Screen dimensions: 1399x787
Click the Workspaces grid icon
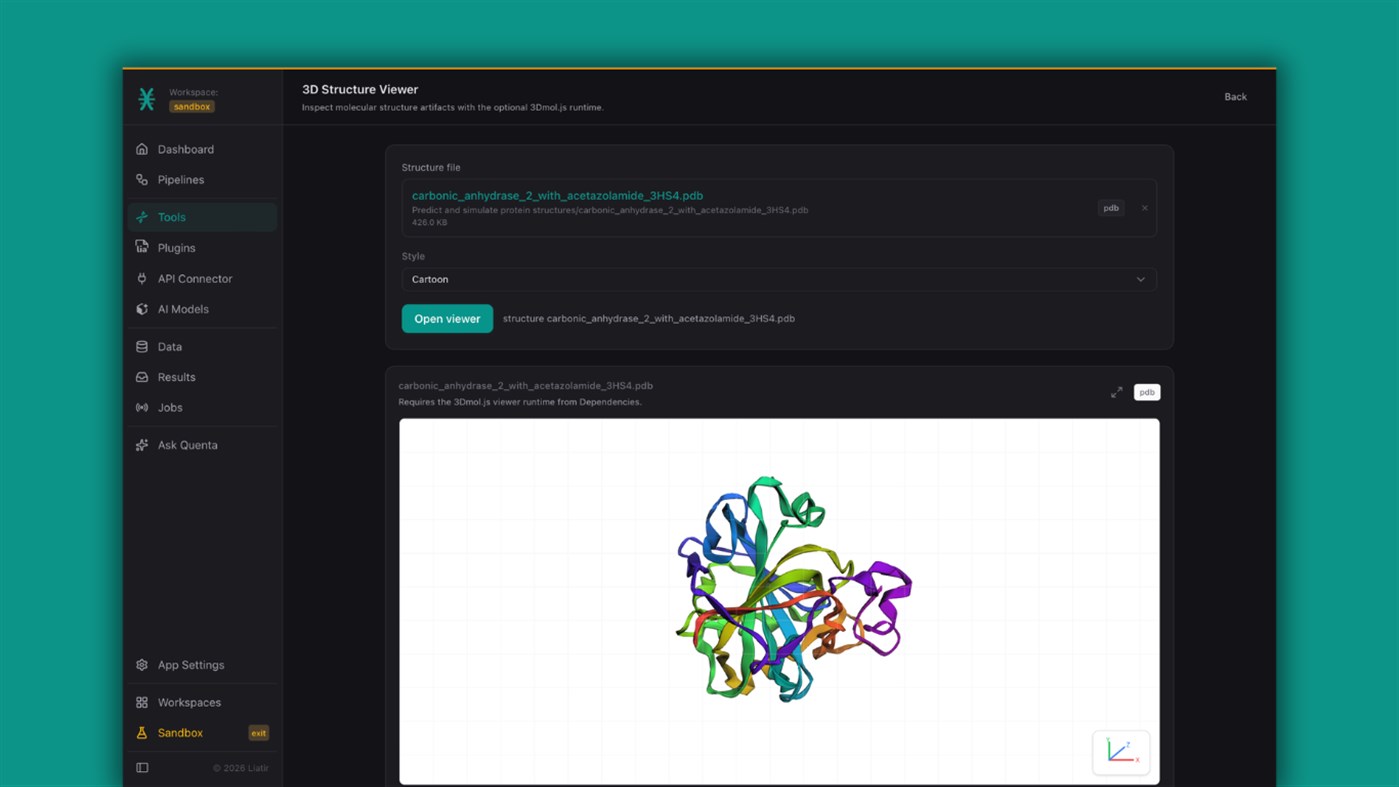(142, 703)
